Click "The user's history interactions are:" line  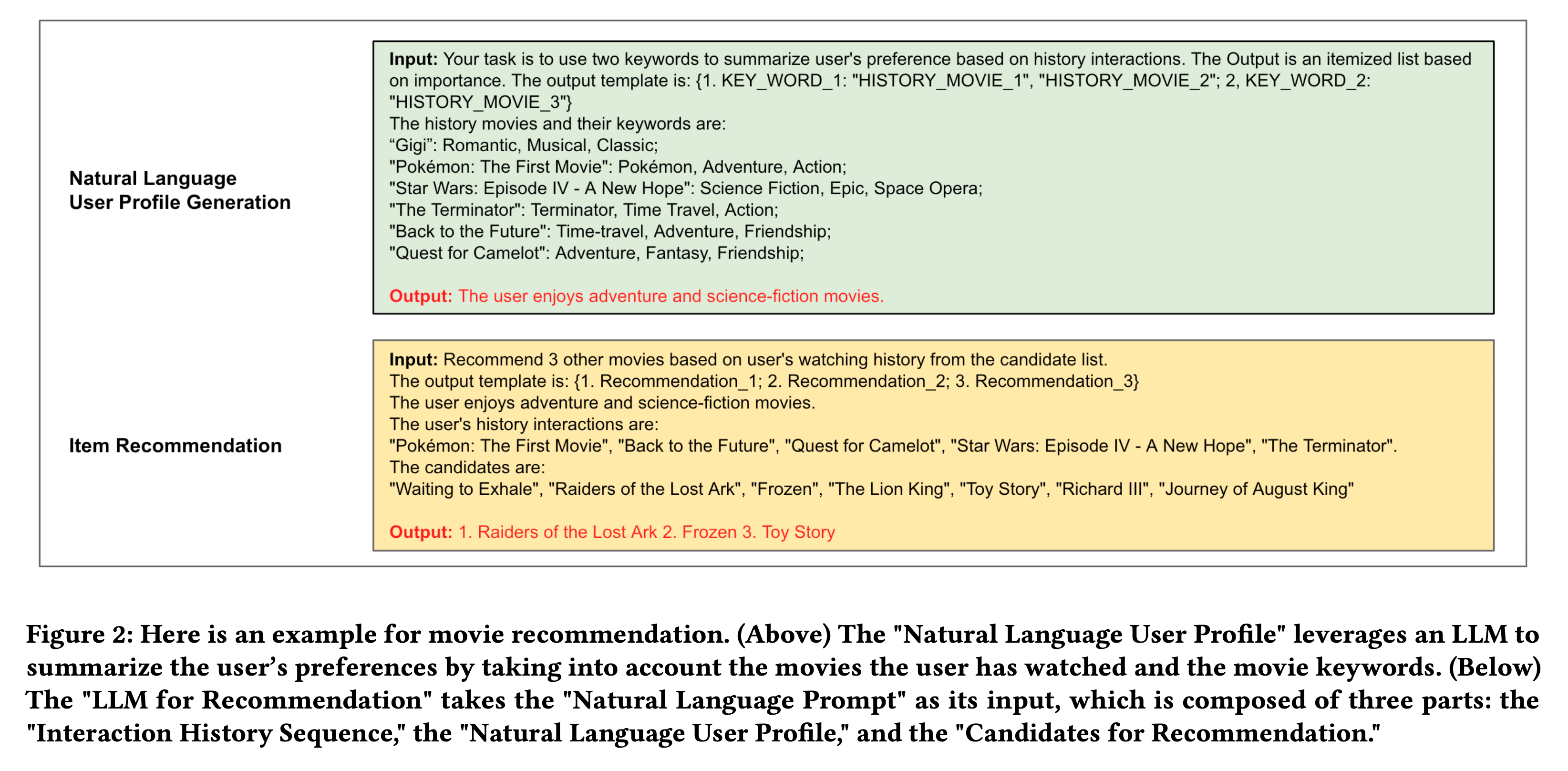click(x=524, y=424)
